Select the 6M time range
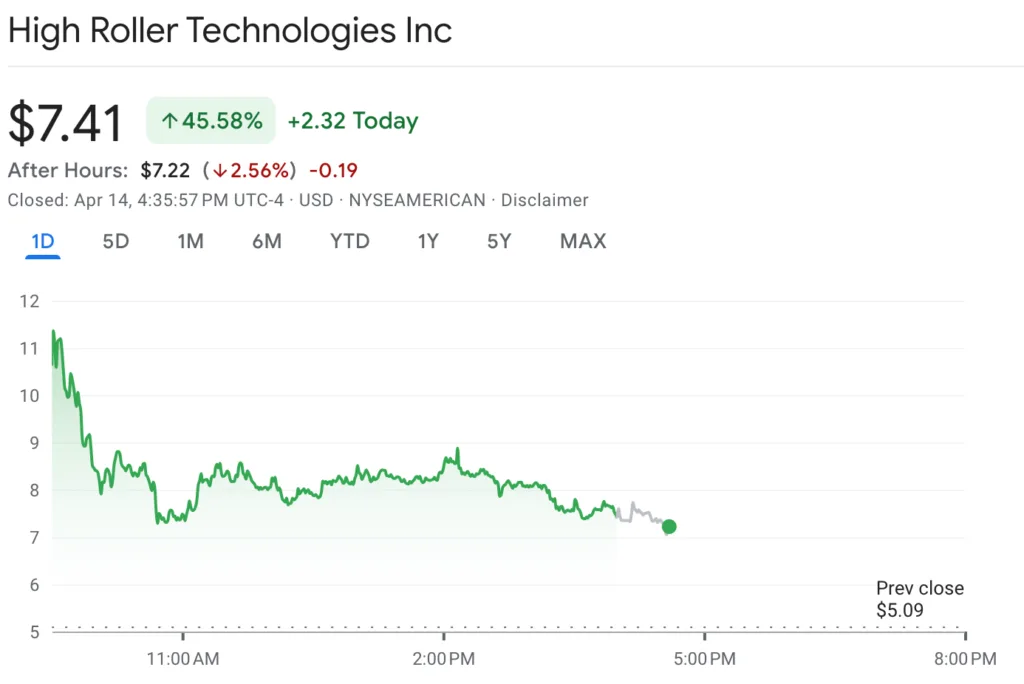1024x684 pixels. click(x=267, y=241)
